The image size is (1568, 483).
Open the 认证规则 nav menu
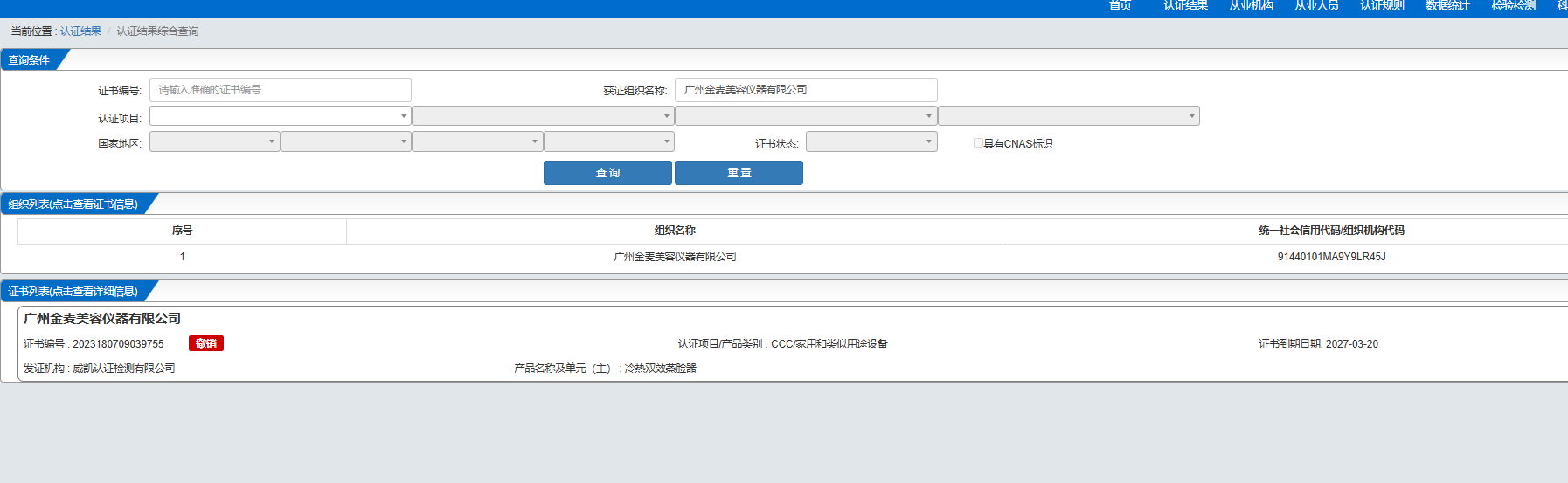pyautogui.click(x=1382, y=5)
